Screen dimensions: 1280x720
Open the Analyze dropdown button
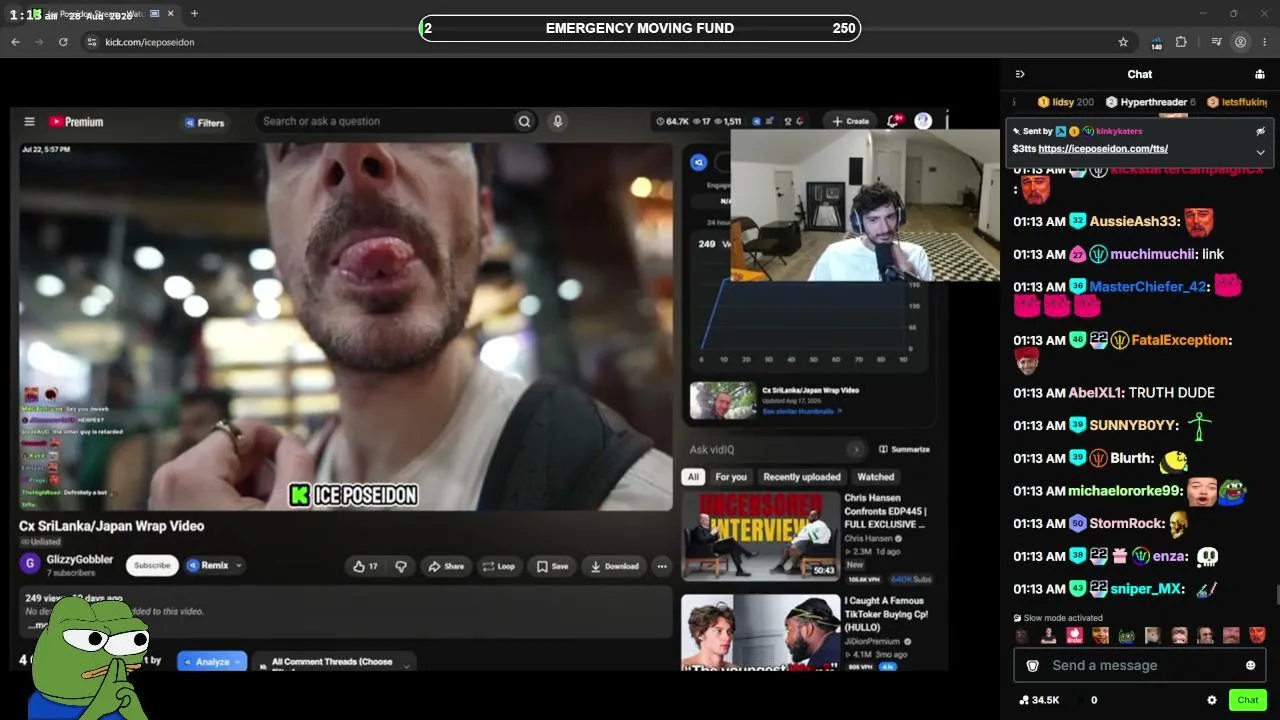click(x=212, y=662)
